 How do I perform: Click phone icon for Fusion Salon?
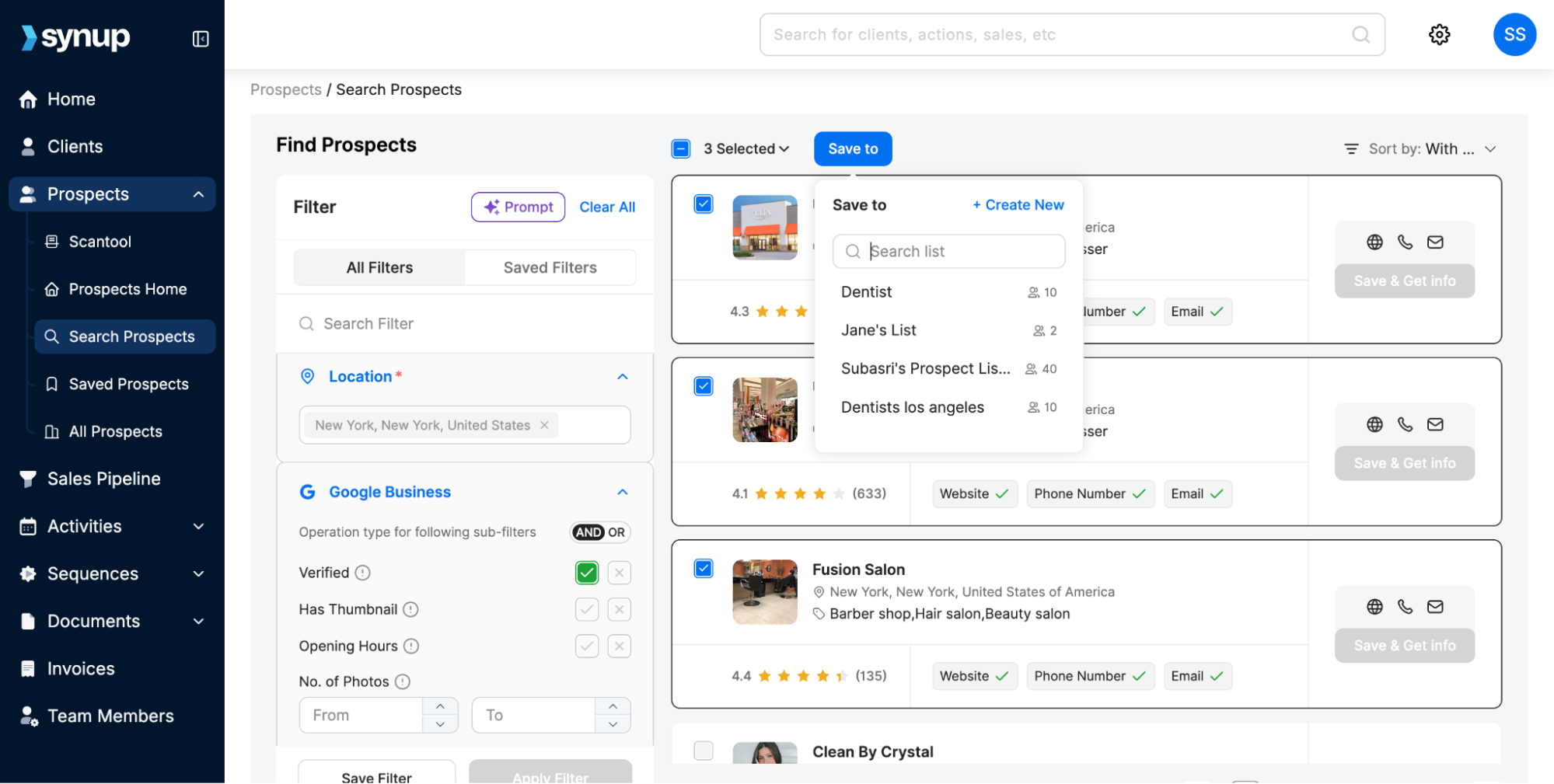pos(1405,607)
